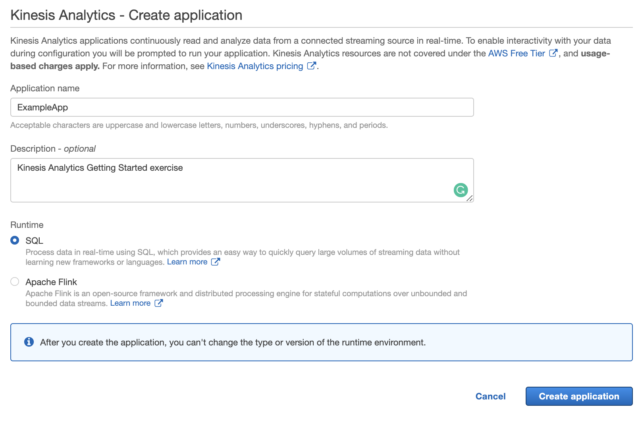Cancel the application creation
This screenshot has height=428, width=640.
tap(490, 396)
